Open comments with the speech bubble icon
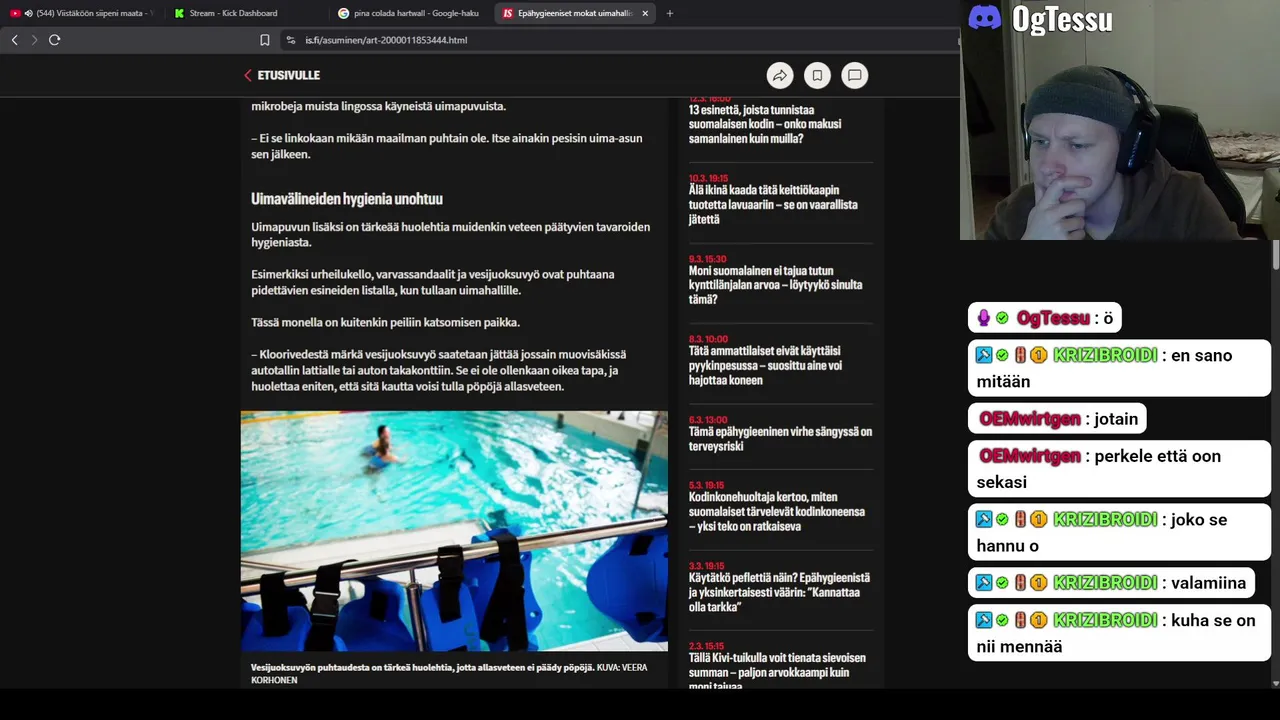Viewport: 1280px width, 720px height. pyautogui.click(x=855, y=75)
